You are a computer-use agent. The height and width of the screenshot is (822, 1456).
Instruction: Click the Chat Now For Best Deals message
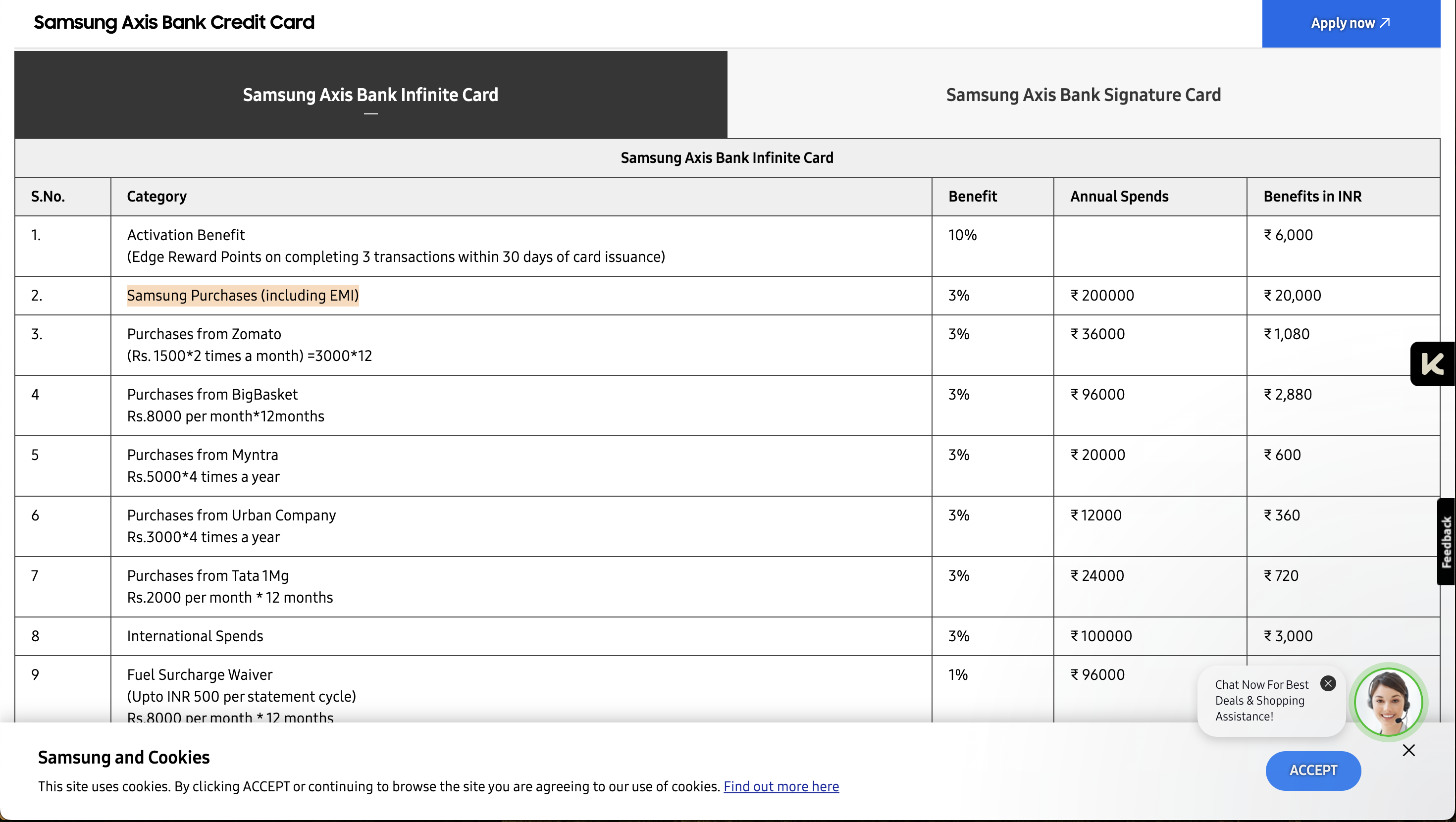pos(1261,701)
